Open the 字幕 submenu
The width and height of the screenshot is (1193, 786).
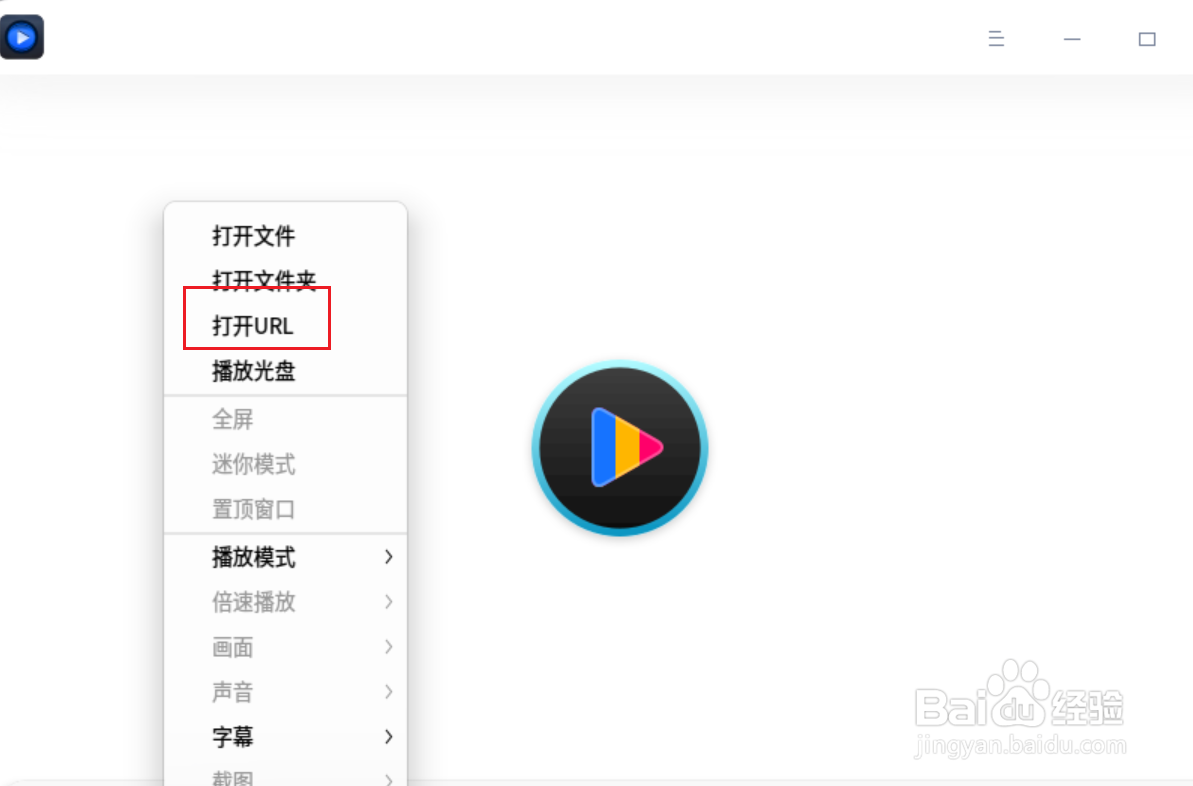pos(285,737)
